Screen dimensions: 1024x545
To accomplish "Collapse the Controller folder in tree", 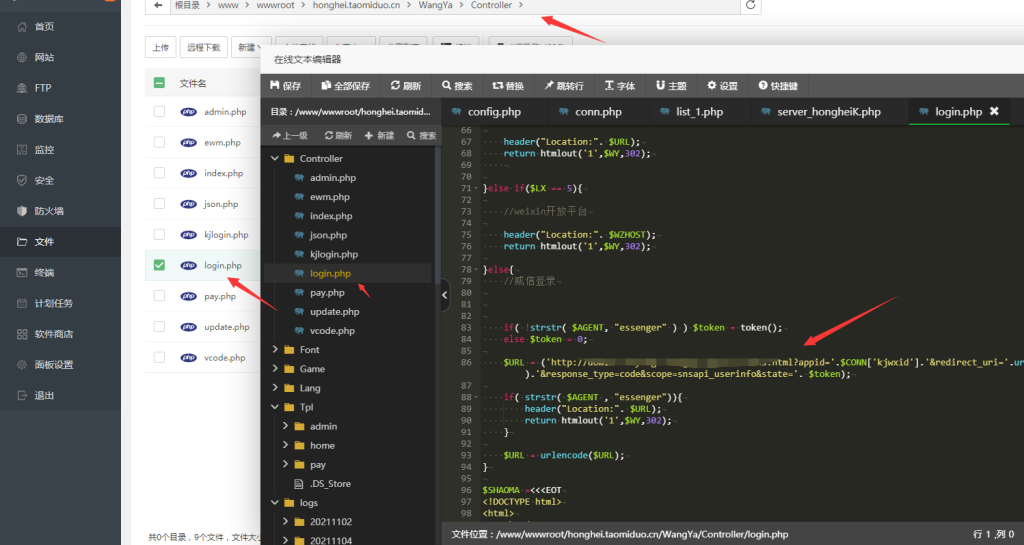I will click(x=276, y=159).
